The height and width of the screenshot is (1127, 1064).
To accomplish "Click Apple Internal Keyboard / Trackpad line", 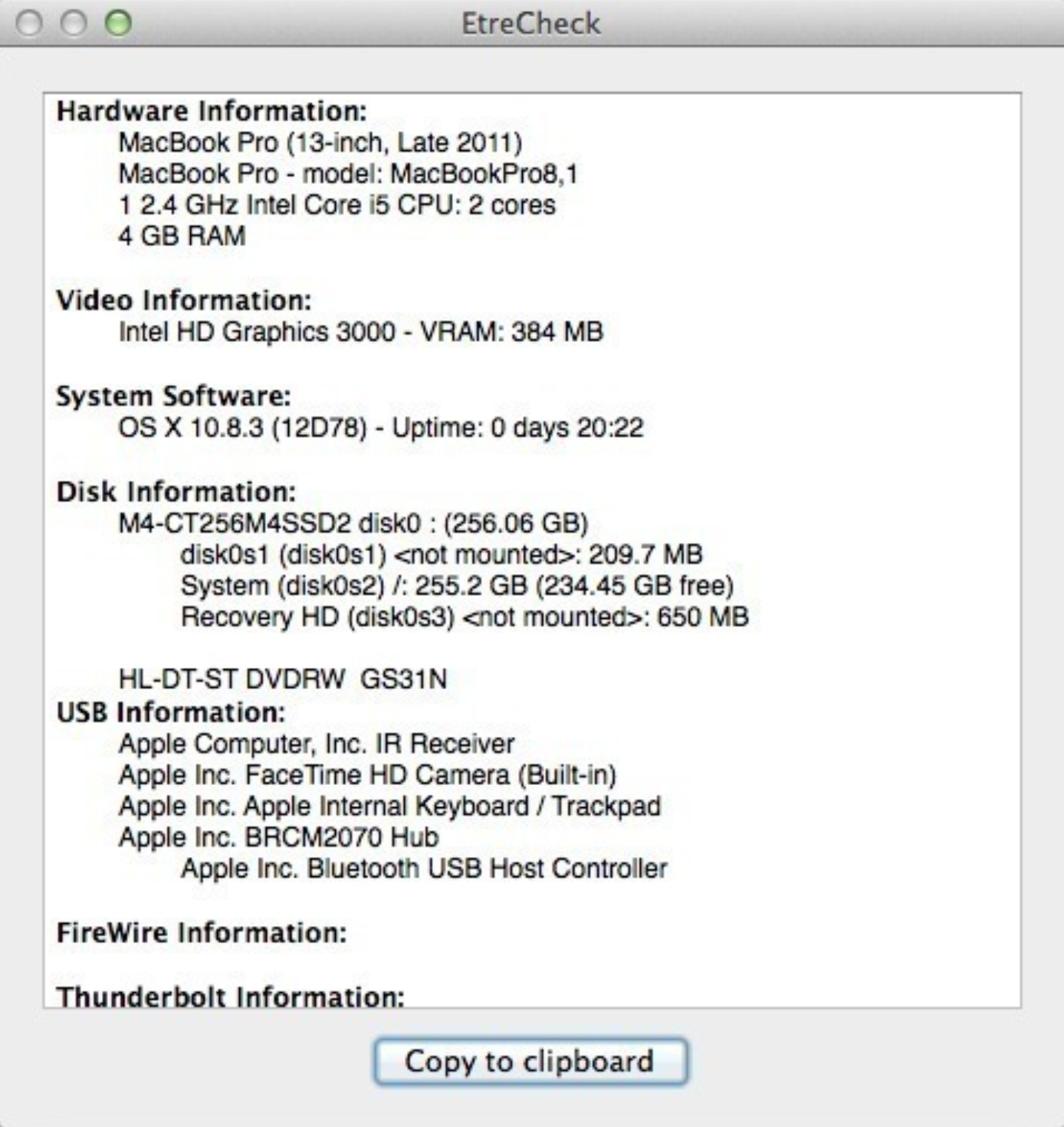I will pyautogui.click(x=389, y=807).
